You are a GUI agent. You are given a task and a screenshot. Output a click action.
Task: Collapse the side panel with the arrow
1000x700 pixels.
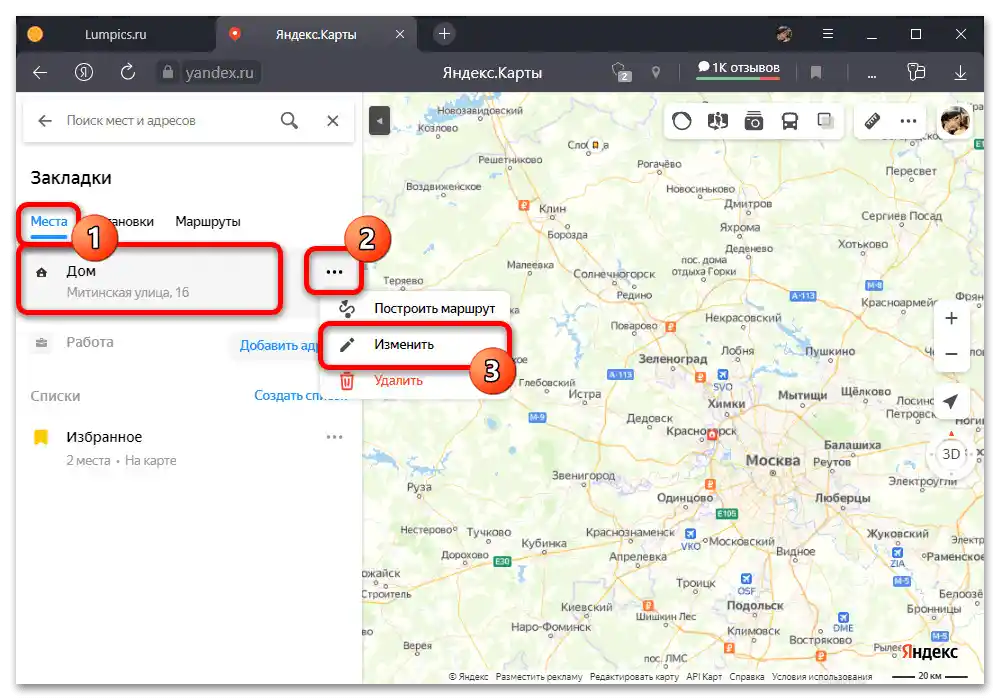click(379, 121)
